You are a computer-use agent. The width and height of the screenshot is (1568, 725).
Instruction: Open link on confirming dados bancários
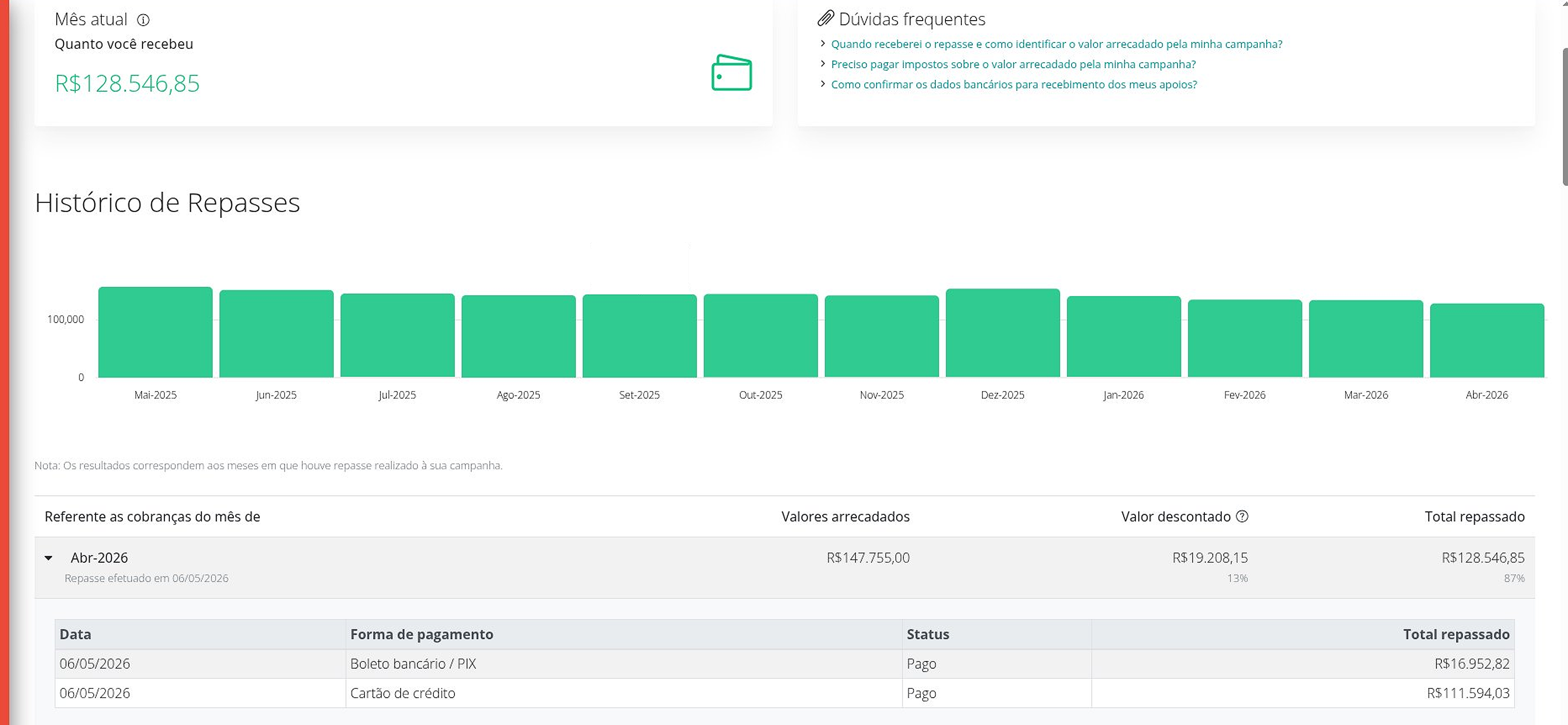[x=1014, y=84]
